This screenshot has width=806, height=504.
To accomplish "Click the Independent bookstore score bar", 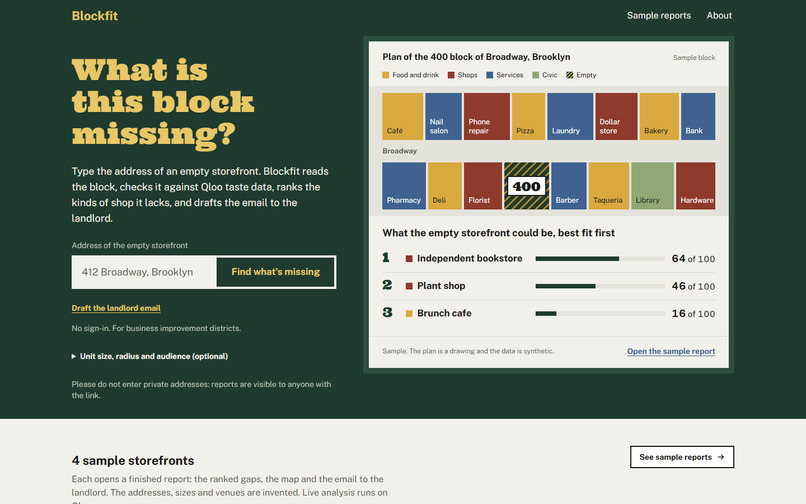I will [x=600, y=259].
